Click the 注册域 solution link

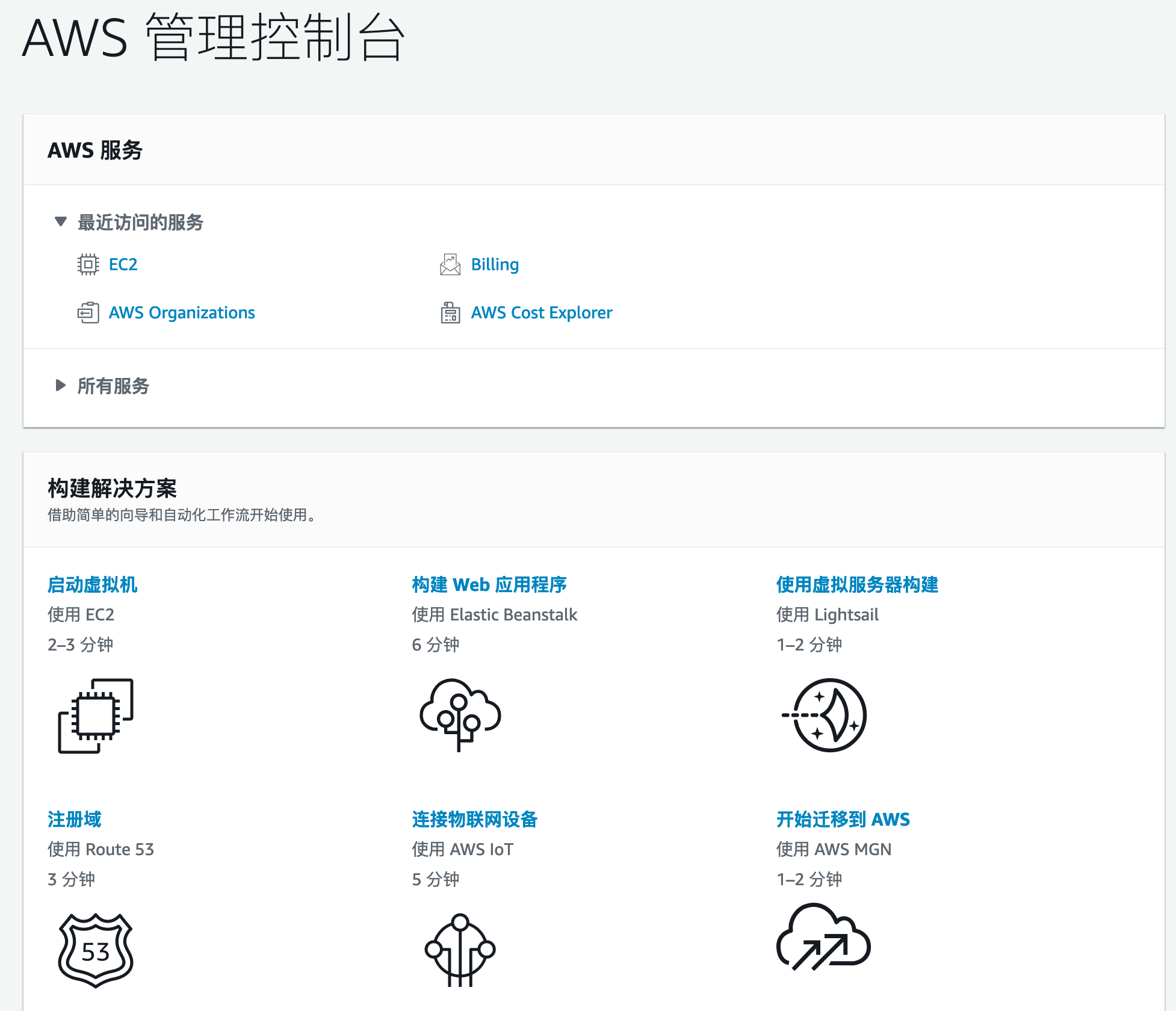tap(75, 820)
